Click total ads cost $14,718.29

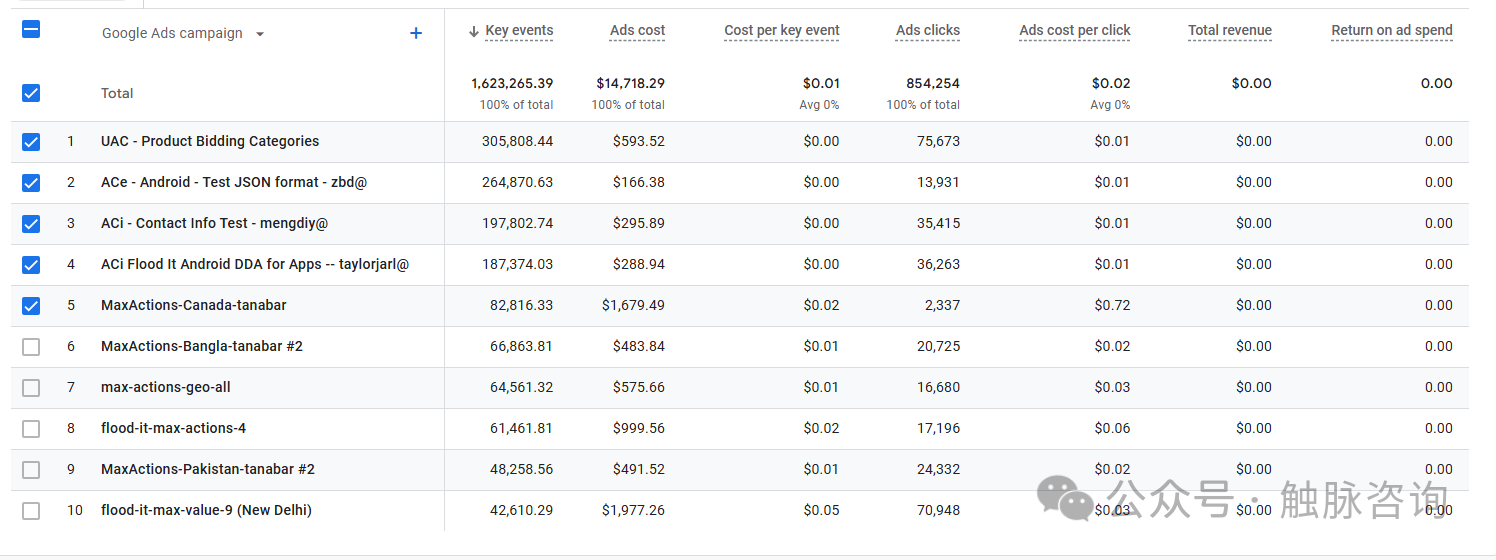[631, 83]
